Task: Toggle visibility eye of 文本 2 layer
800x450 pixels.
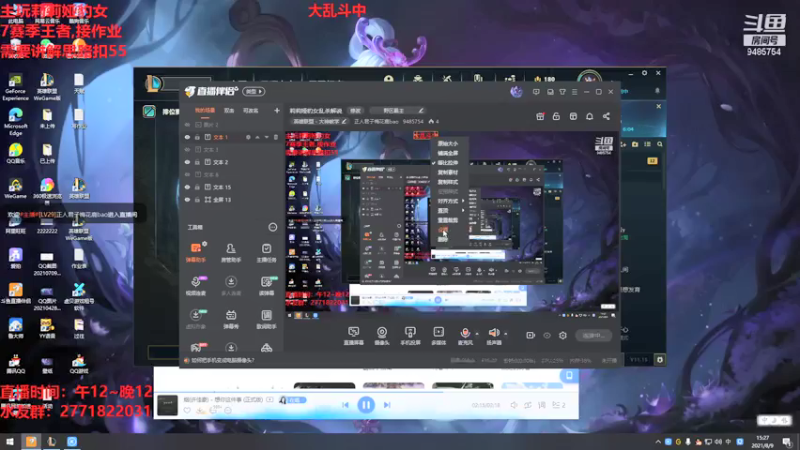Action: (187, 162)
